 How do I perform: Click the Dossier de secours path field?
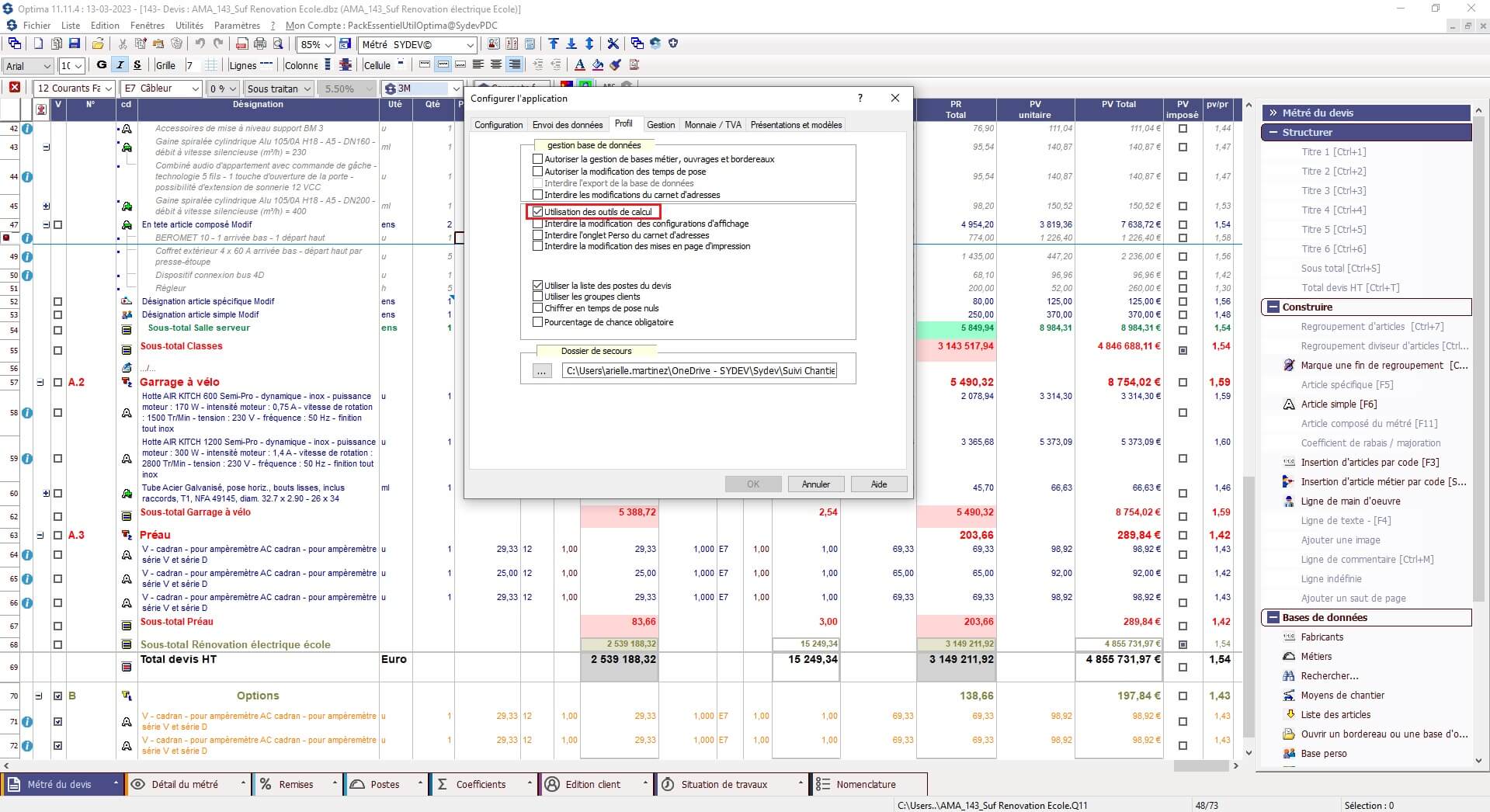(x=700, y=370)
